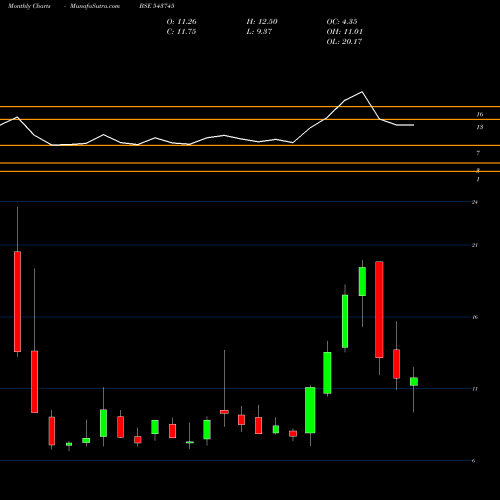500x500 pixels.
Task: Select the high value H: 12.50
Action: click(x=262, y=22)
